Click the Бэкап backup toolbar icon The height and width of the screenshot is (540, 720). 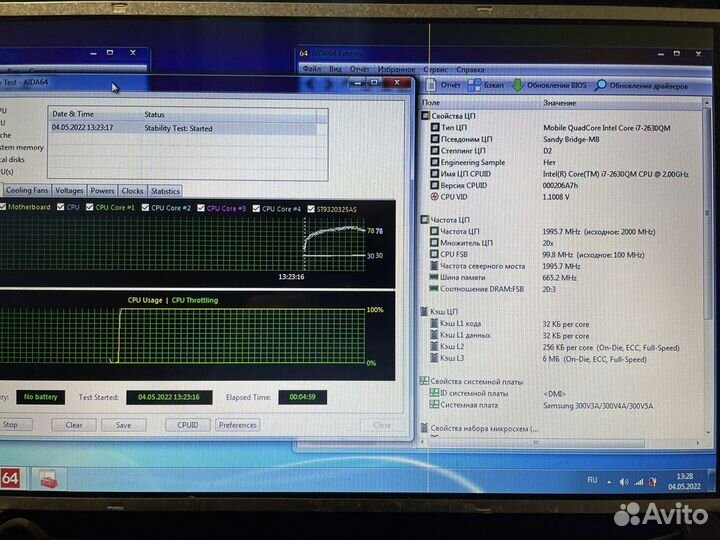click(474, 85)
